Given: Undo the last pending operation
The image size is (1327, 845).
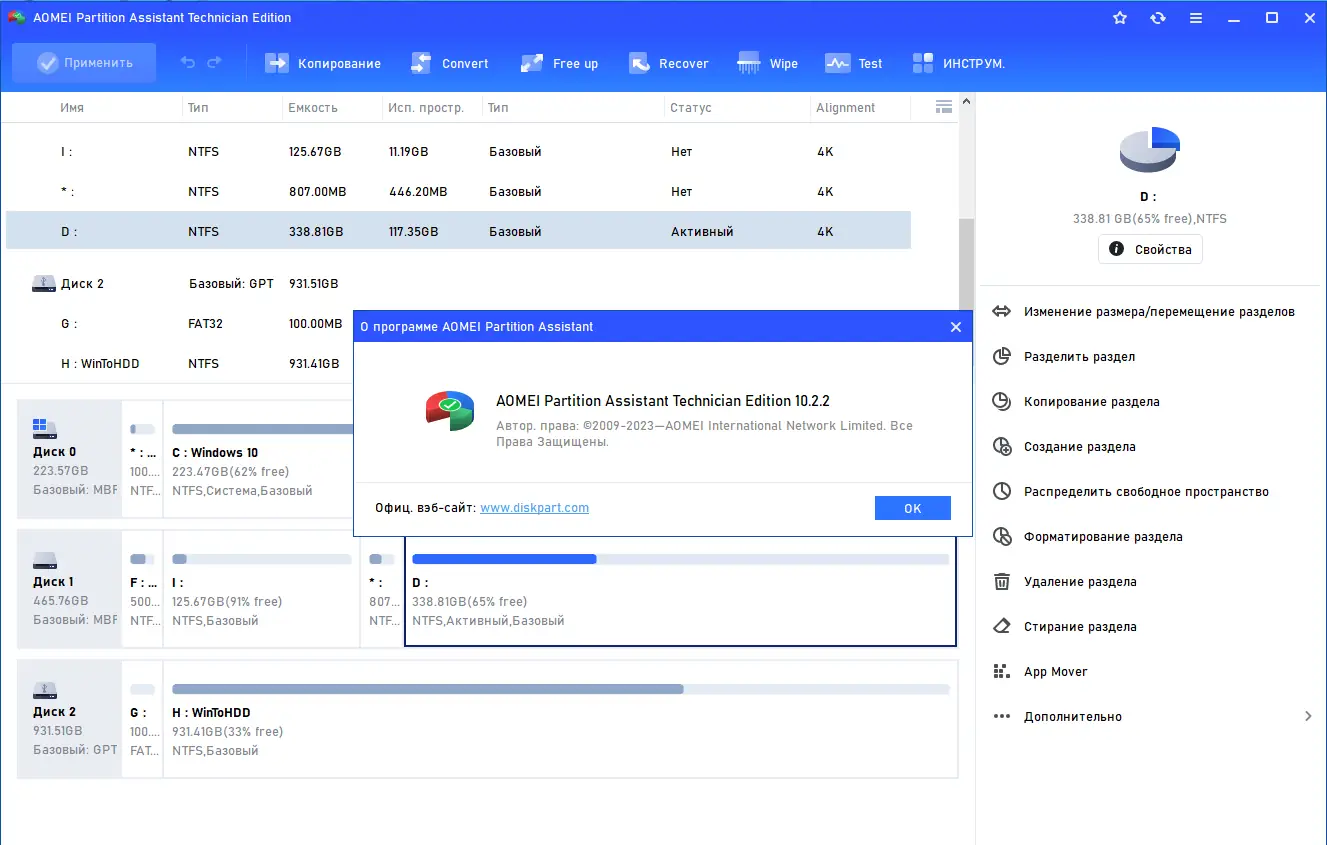Looking at the screenshot, I should point(188,63).
